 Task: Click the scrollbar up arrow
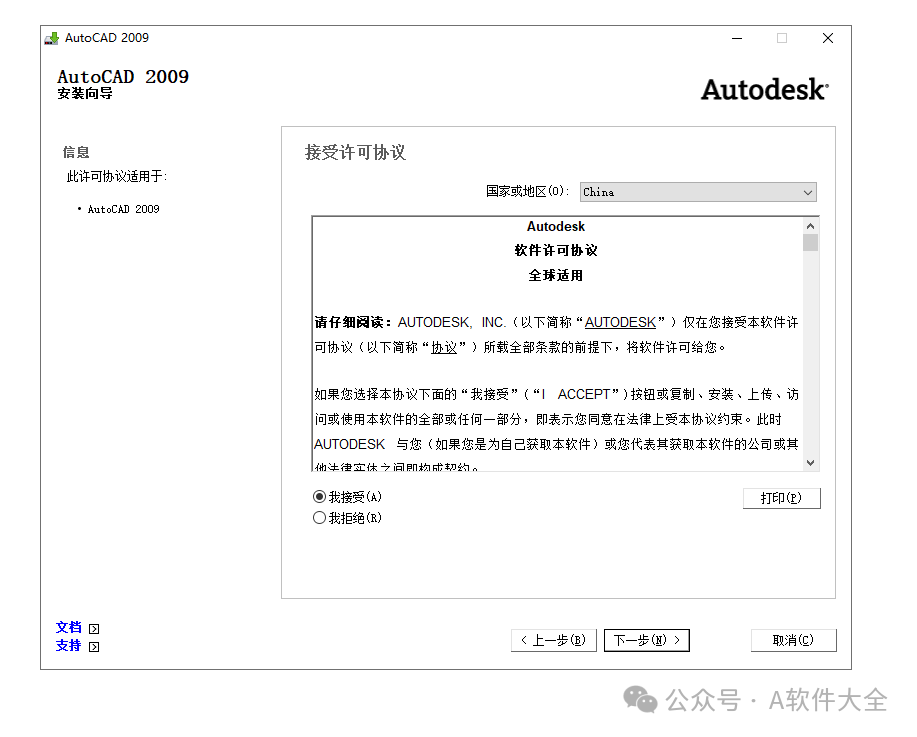[810, 225]
